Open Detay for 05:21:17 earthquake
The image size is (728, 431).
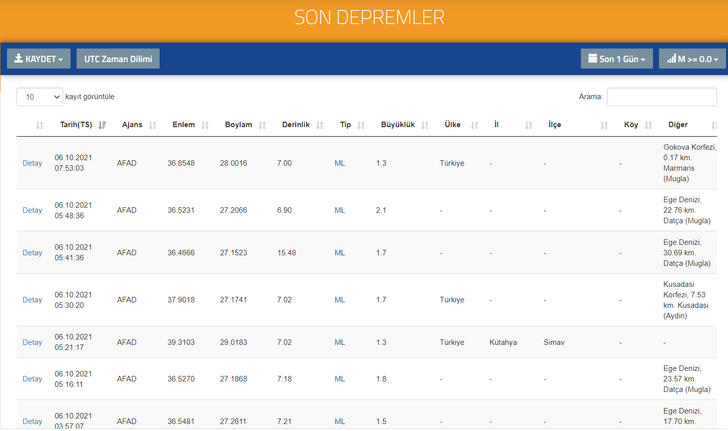pyautogui.click(x=32, y=342)
